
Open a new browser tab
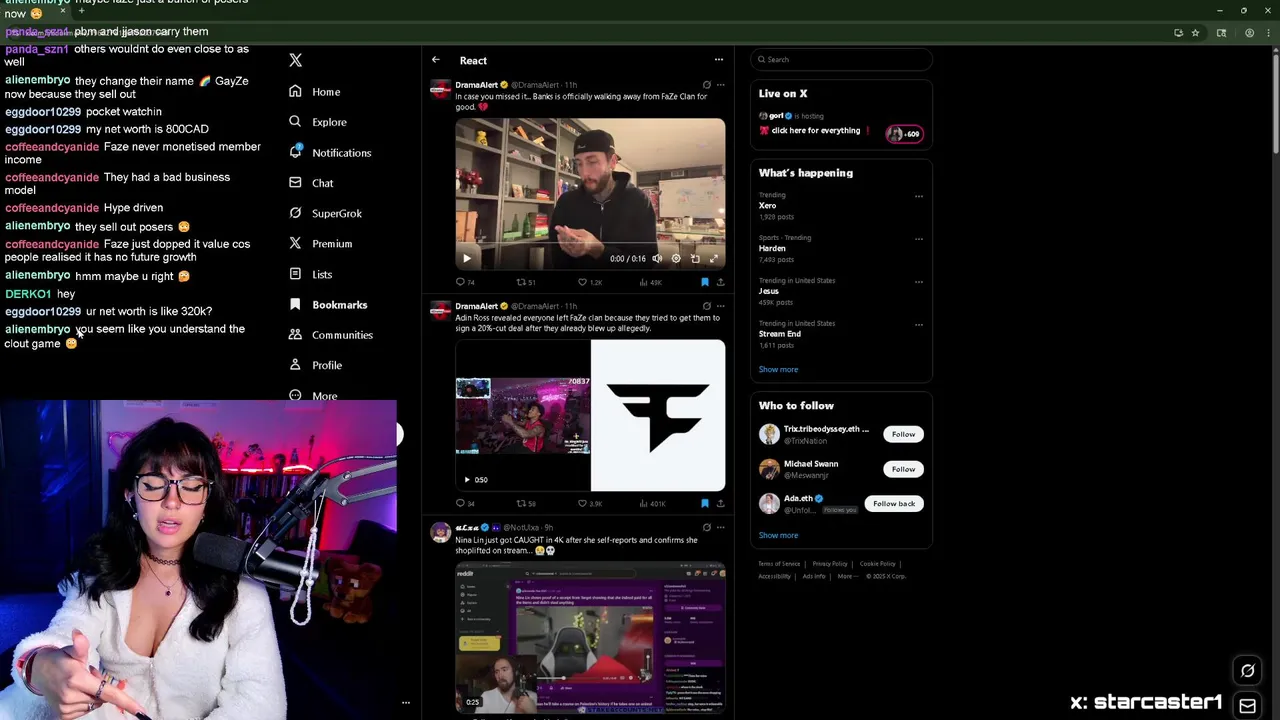click(81, 11)
